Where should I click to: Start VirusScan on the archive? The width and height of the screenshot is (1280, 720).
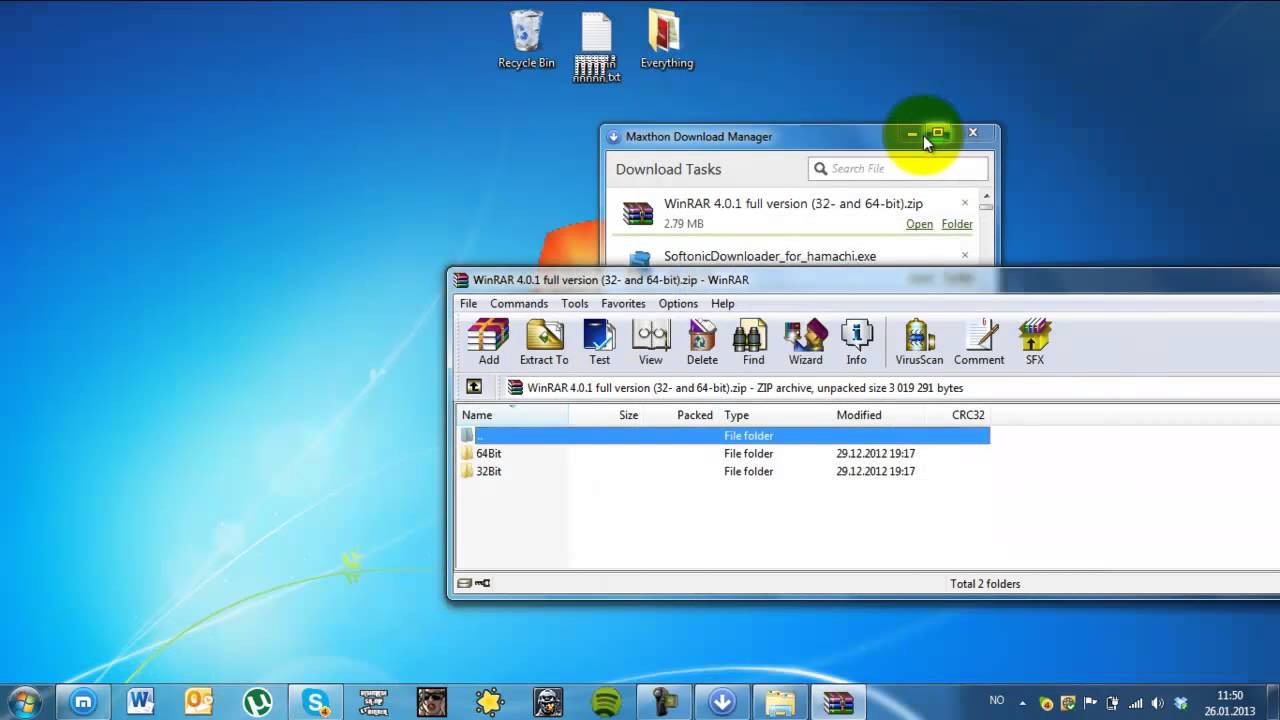pos(919,342)
